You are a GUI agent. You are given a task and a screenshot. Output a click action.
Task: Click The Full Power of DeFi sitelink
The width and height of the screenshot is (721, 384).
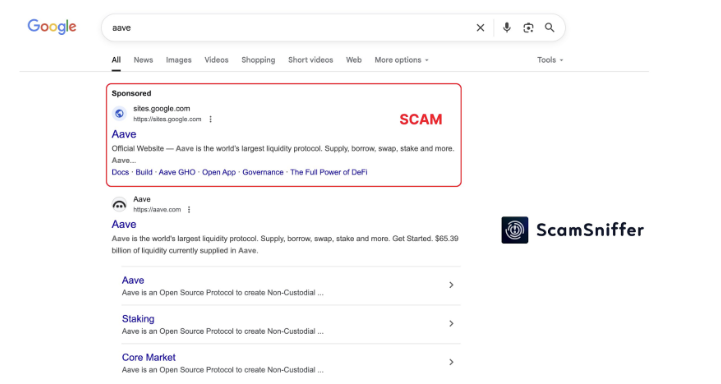329,172
